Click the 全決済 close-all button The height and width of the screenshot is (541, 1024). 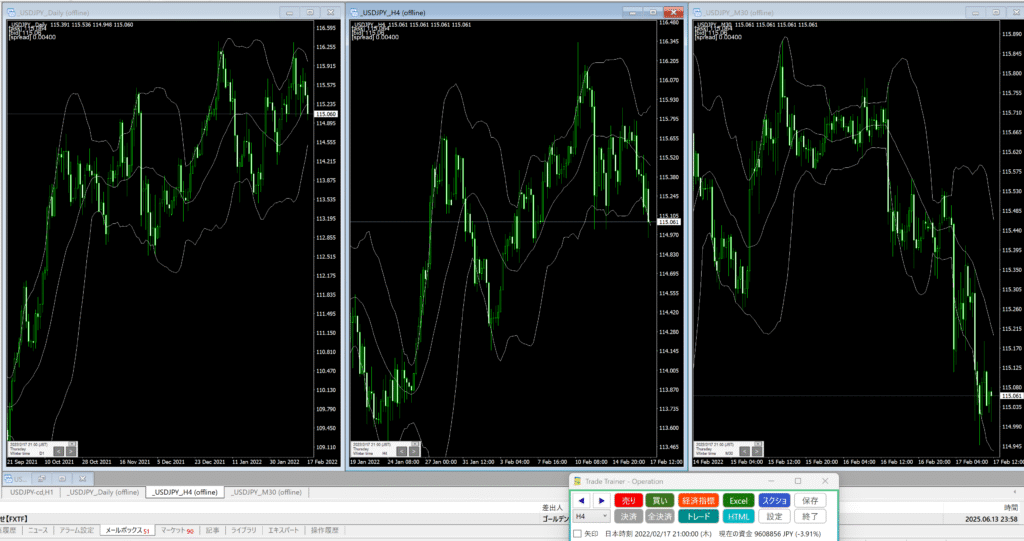[x=660, y=516]
